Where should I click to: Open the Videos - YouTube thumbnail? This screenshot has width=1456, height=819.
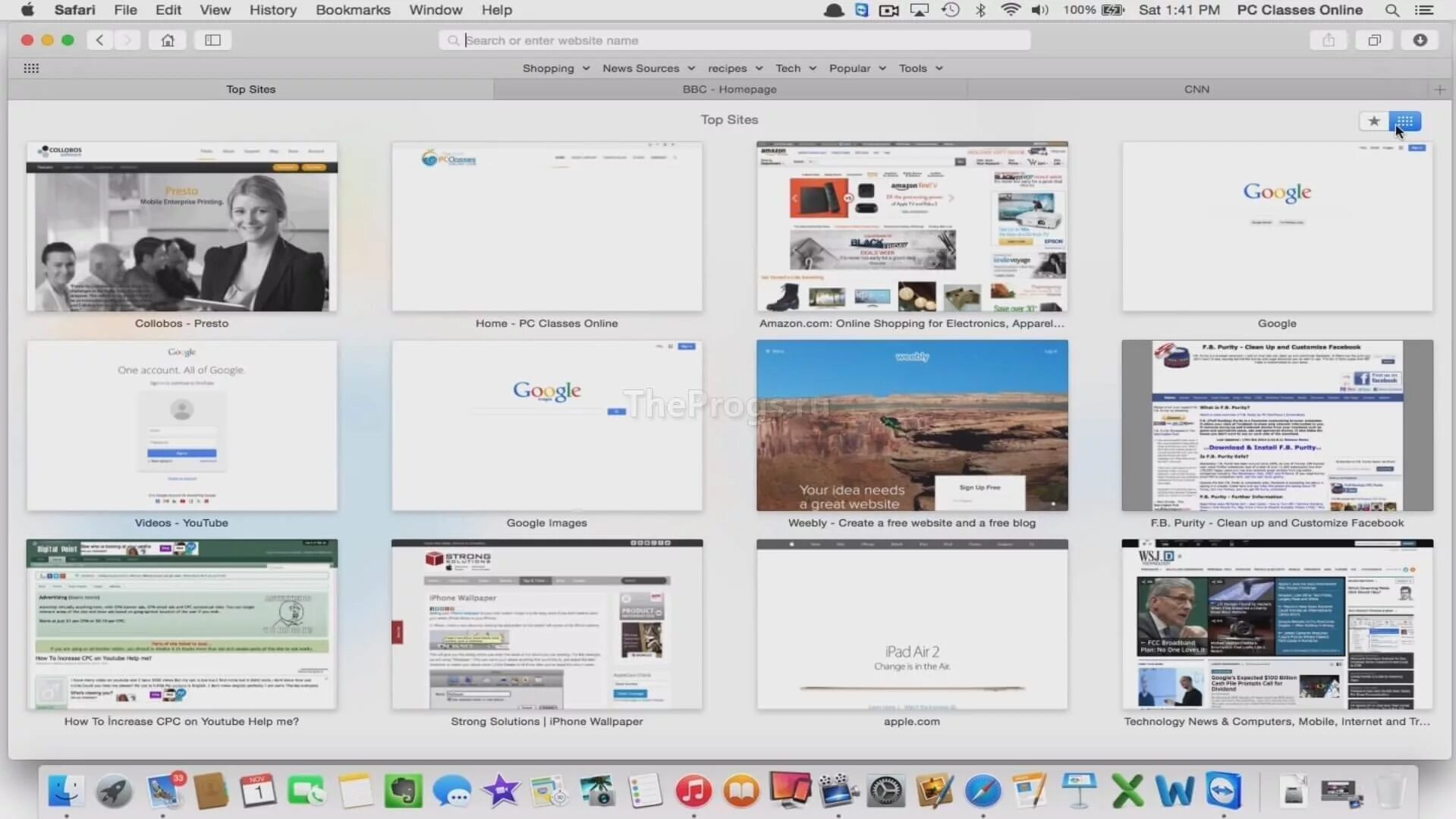[182, 426]
